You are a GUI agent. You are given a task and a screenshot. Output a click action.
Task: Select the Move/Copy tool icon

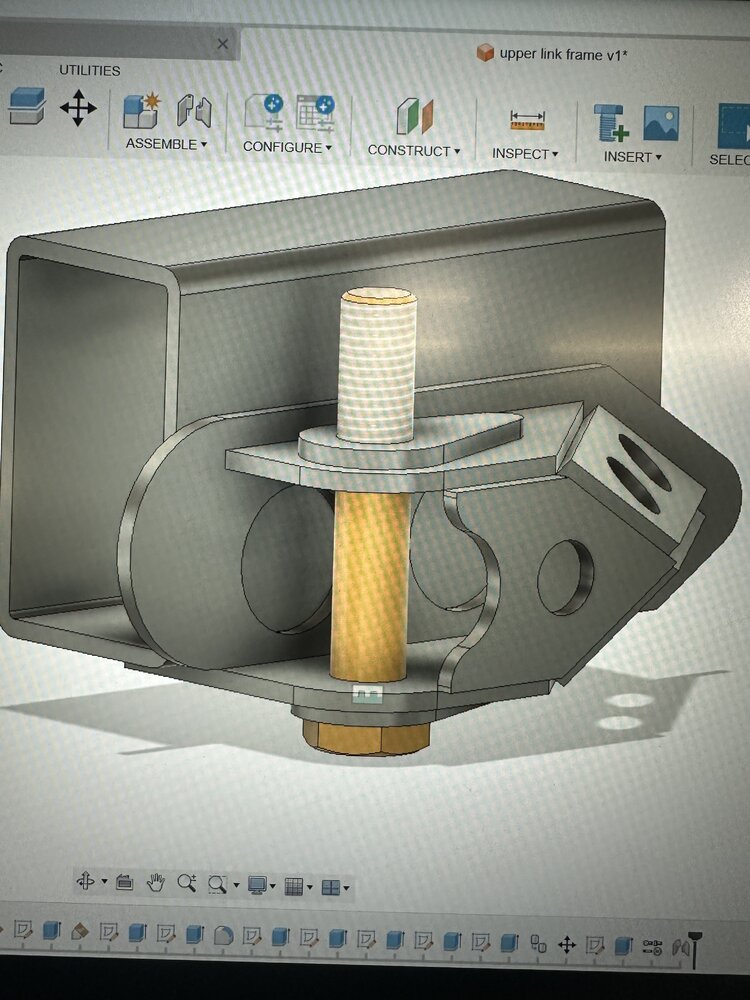pyautogui.click(x=78, y=107)
